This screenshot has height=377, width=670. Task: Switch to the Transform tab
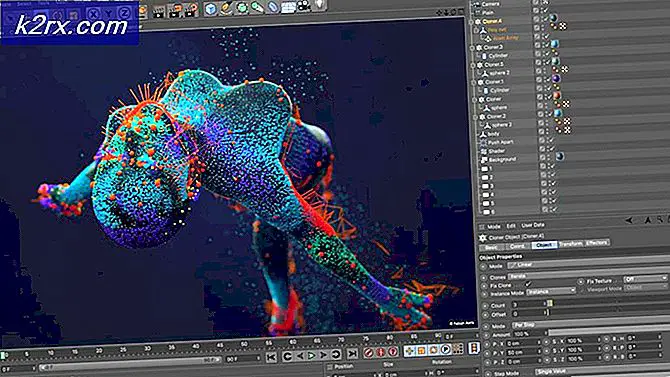click(x=571, y=244)
